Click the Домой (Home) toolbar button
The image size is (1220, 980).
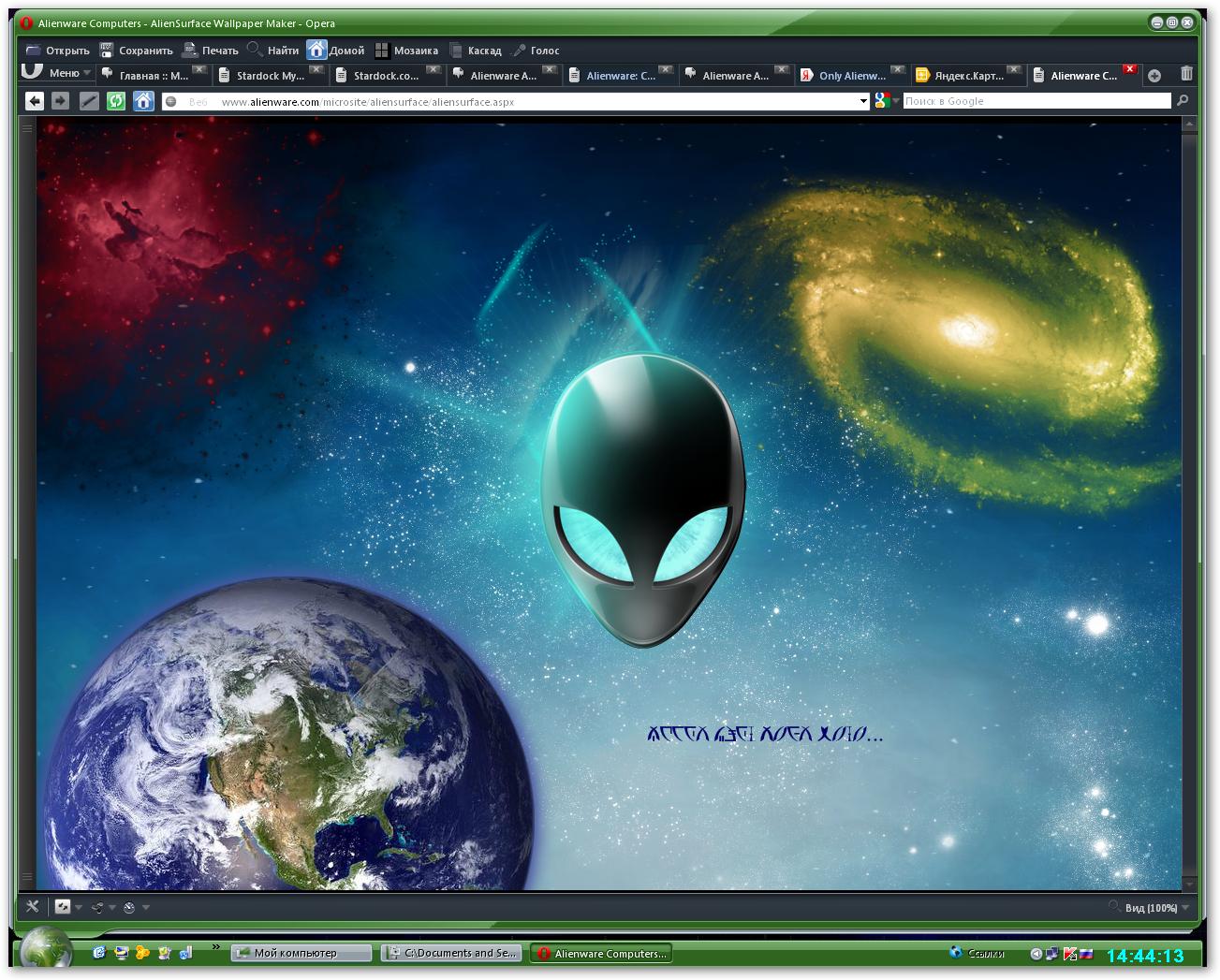(x=336, y=51)
